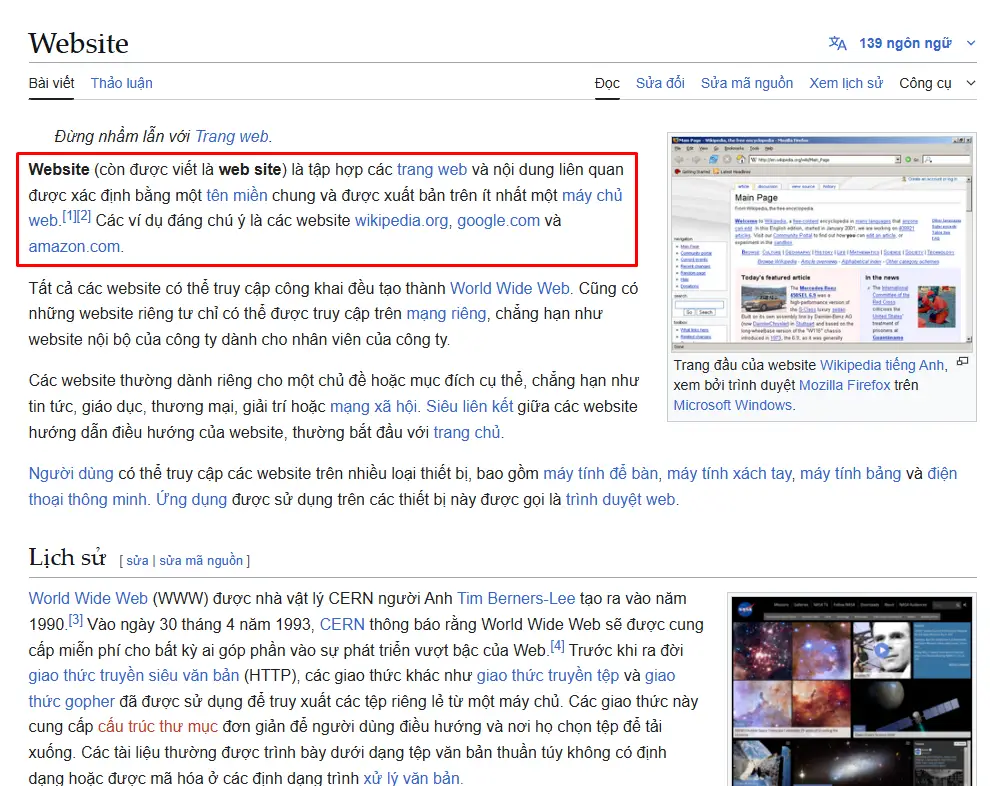
Task: Open the Sửa đổi tab
Action: coord(660,83)
